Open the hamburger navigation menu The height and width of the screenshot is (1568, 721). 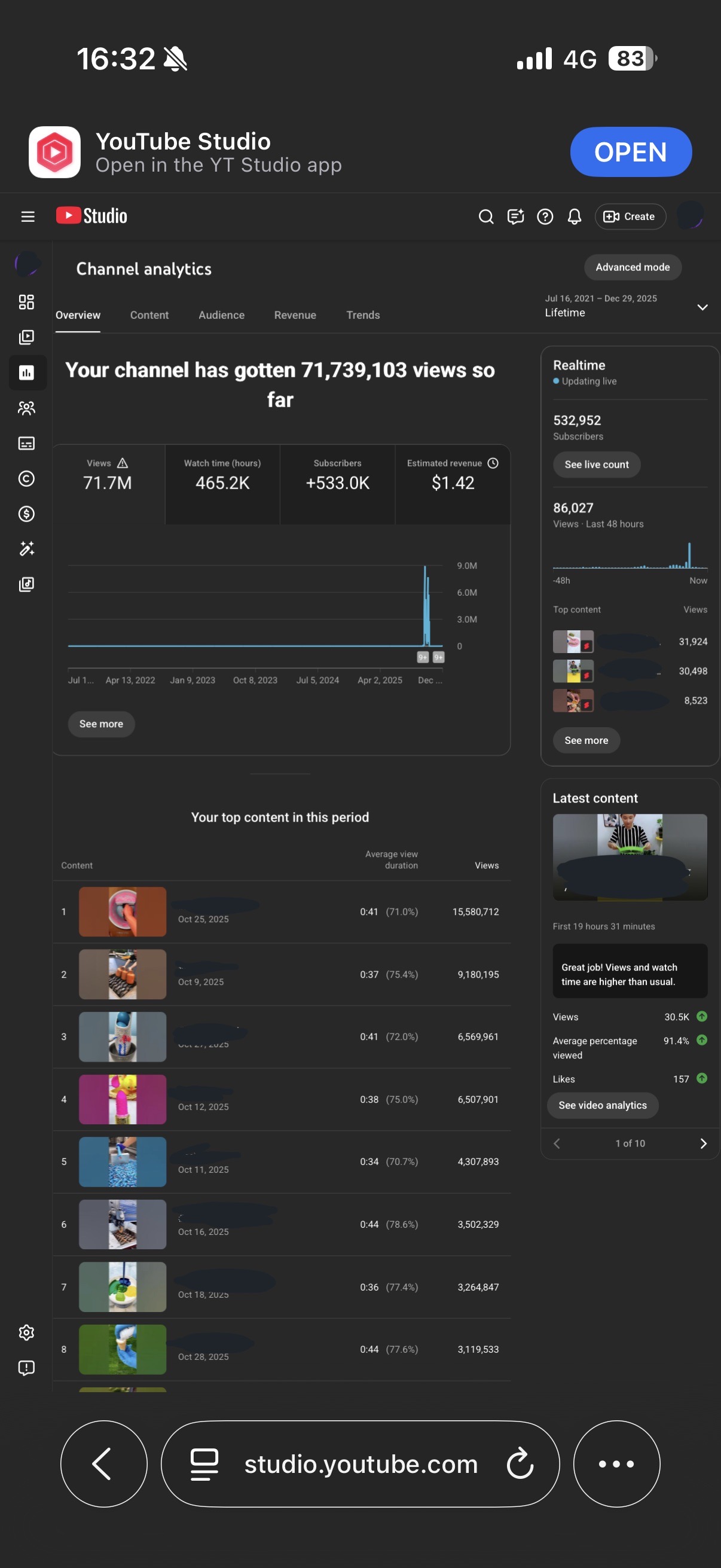[28, 216]
